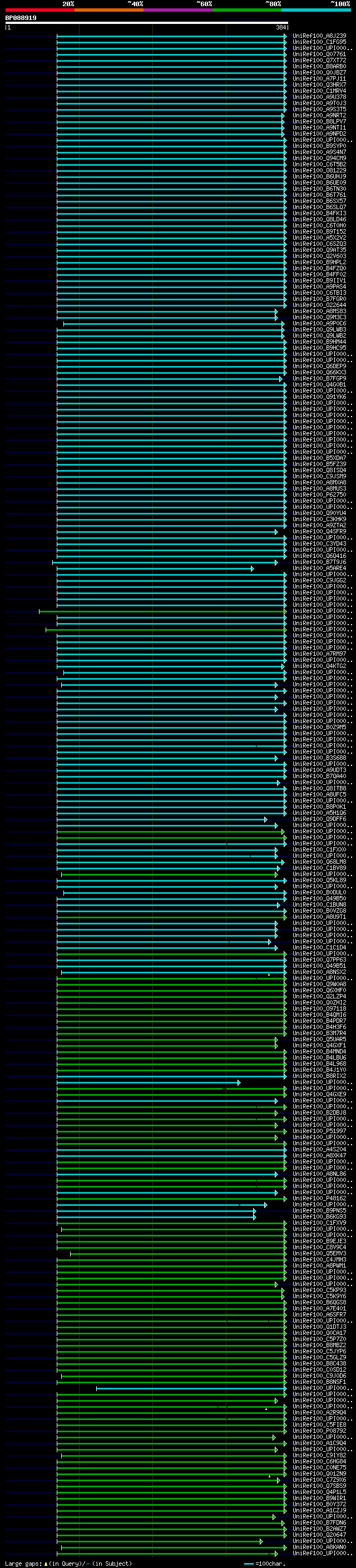The image size is (356, 1568).
Task: Open hit UniRef100_Q07761
Action: point(319,54)
